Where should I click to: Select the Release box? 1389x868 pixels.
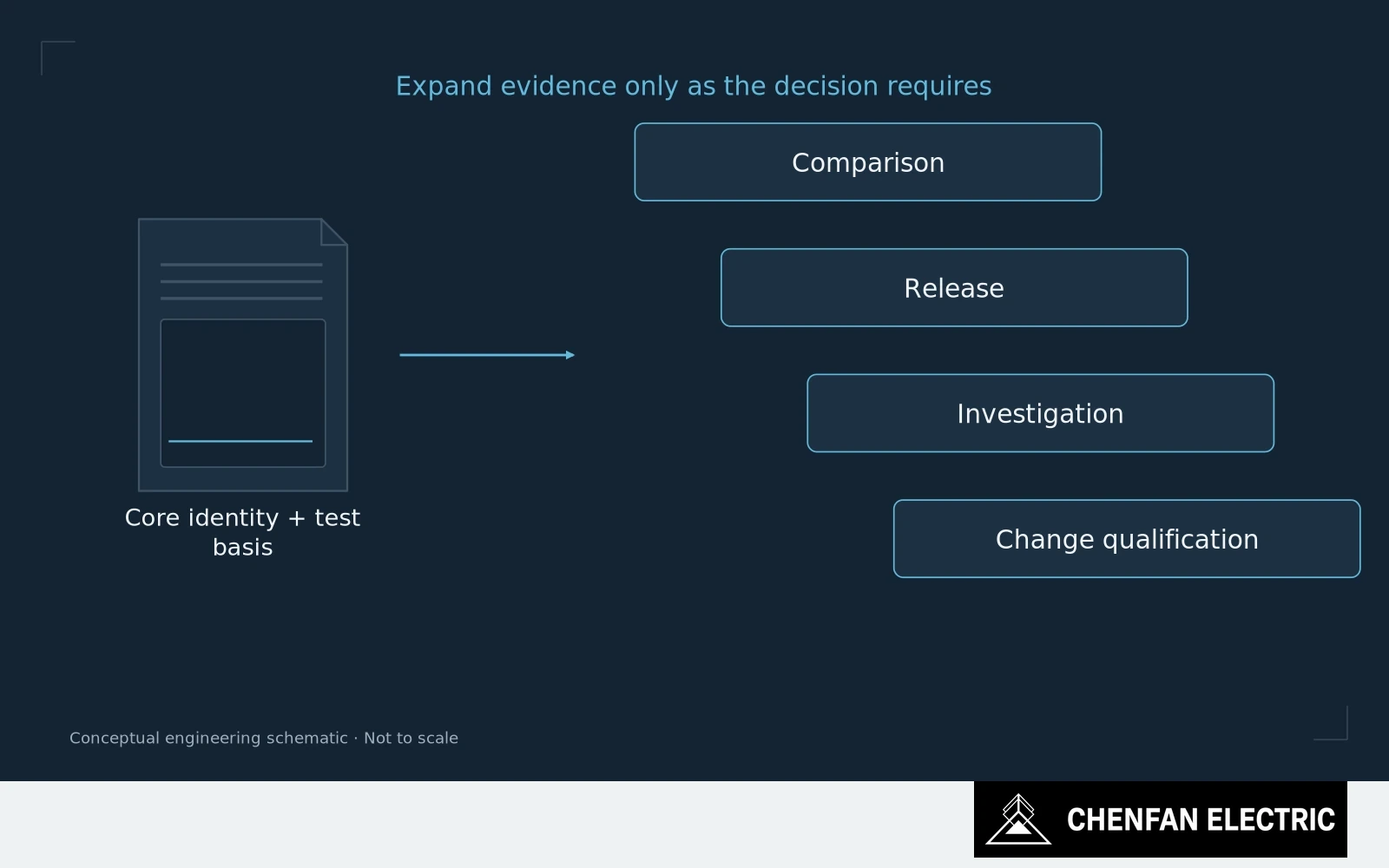click(x=954, y=288)
